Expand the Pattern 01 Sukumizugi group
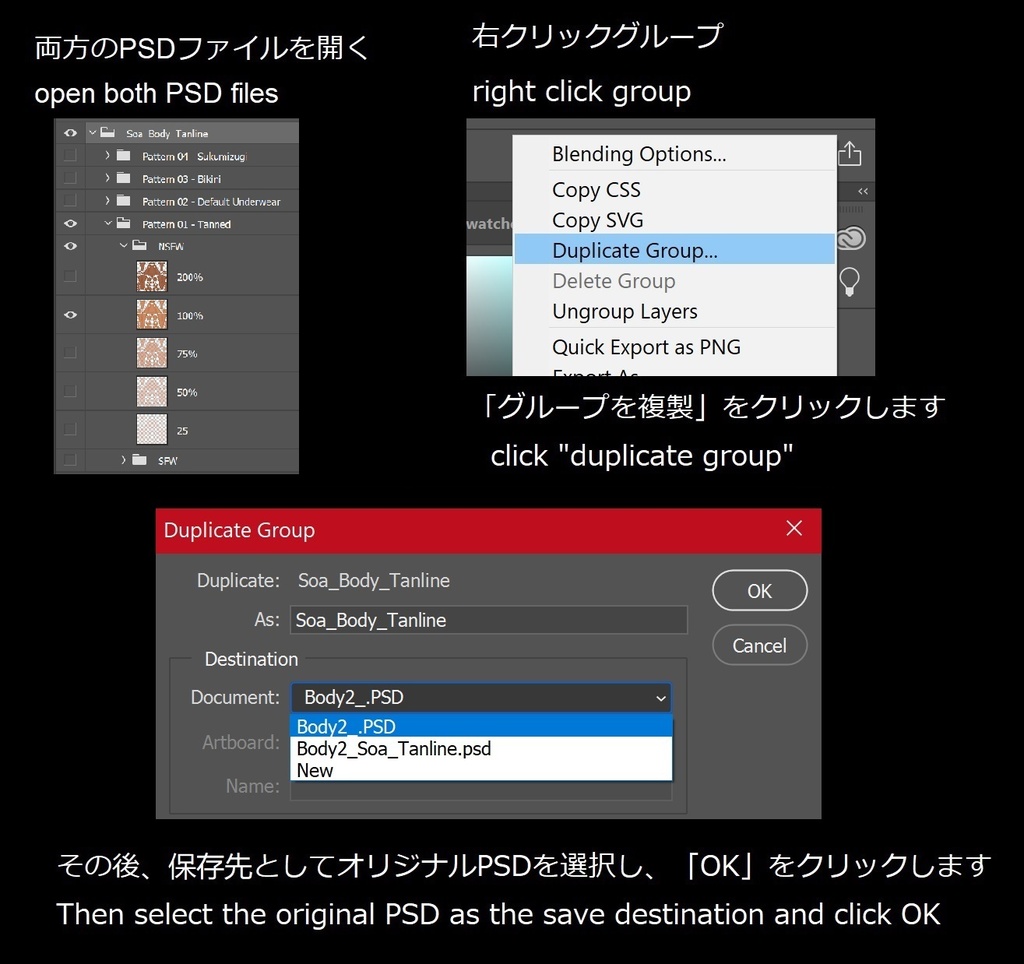The height and width of the screenshot is (964, 1024). point(107,155)
